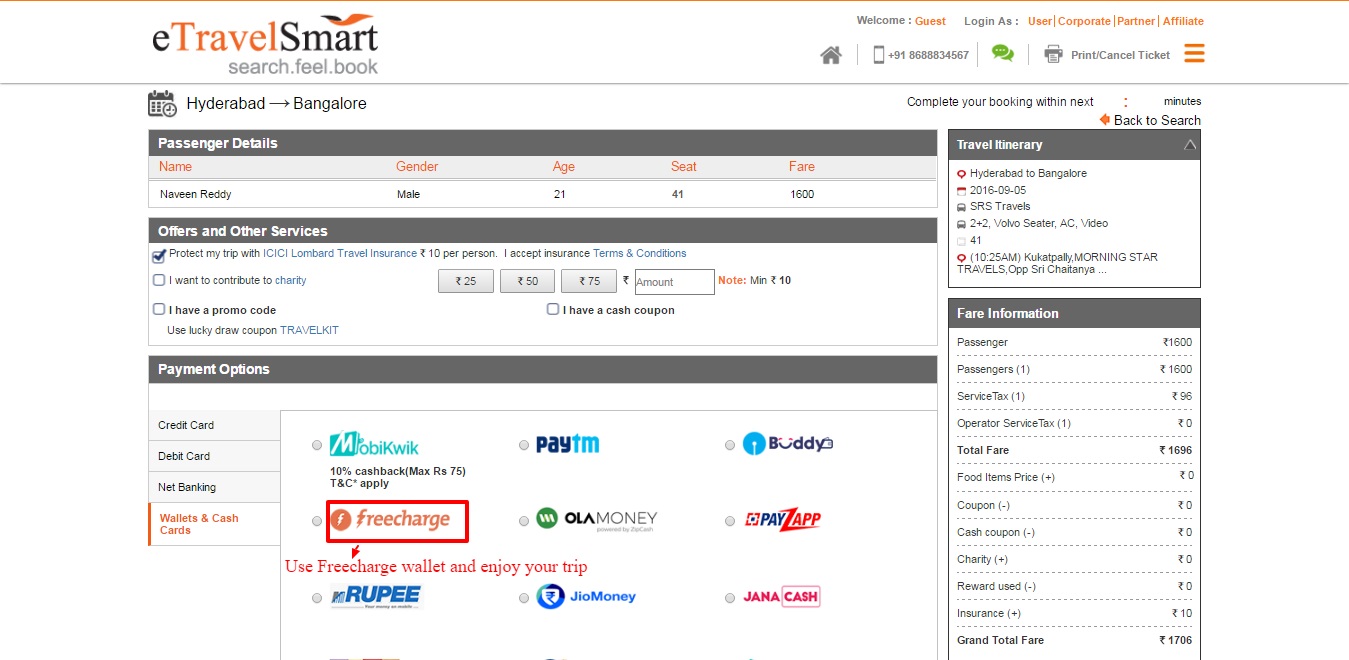1349x660 pixels.
Task: Log in as Affiliate
Action: tap(1182, 21)
